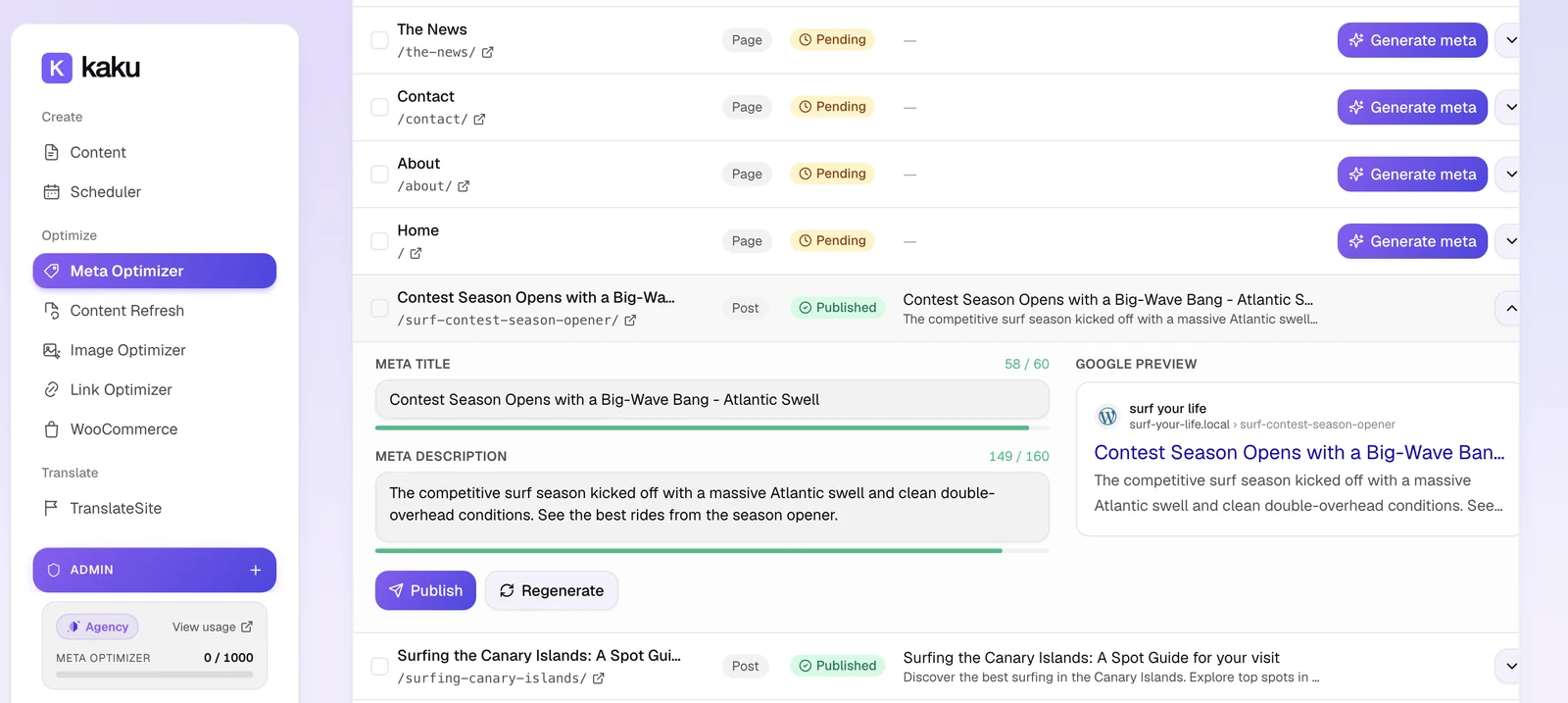Screen dimensions: 1568x703
Task: Generate meta for Contact page
Action: 1412,107
